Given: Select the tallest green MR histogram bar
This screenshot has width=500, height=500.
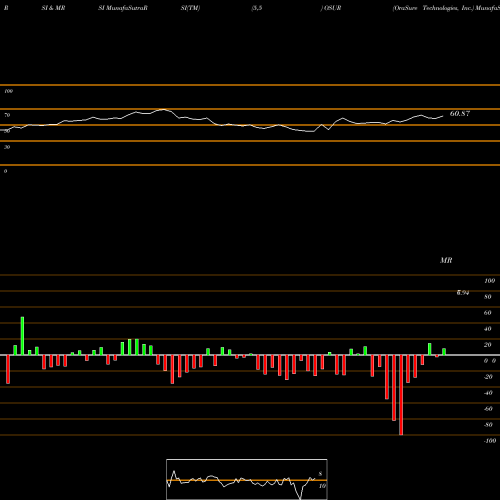Looking at the screenshot, I should pyautogui.click(x=22, y=336).
